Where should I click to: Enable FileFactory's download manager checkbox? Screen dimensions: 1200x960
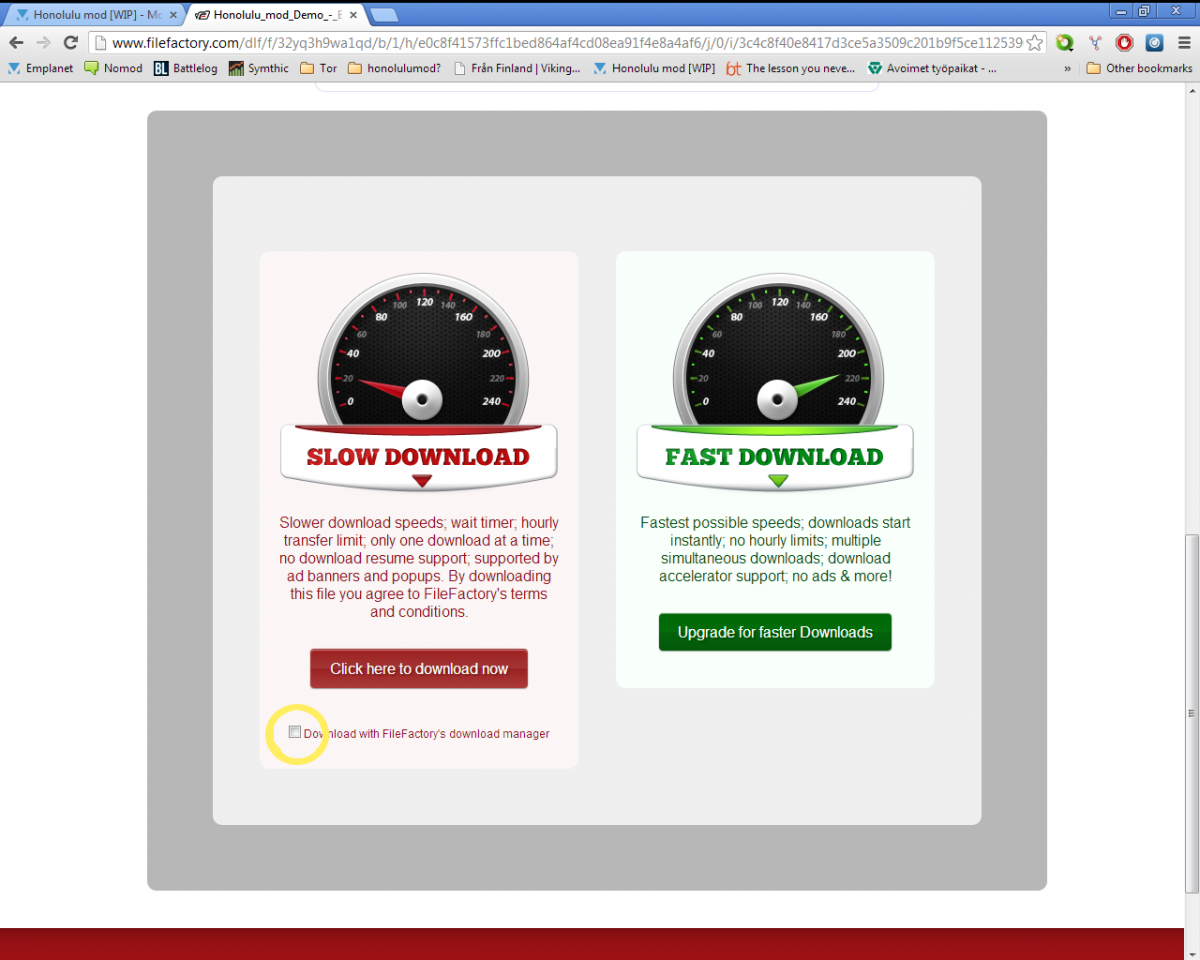(x=295, y=732)
